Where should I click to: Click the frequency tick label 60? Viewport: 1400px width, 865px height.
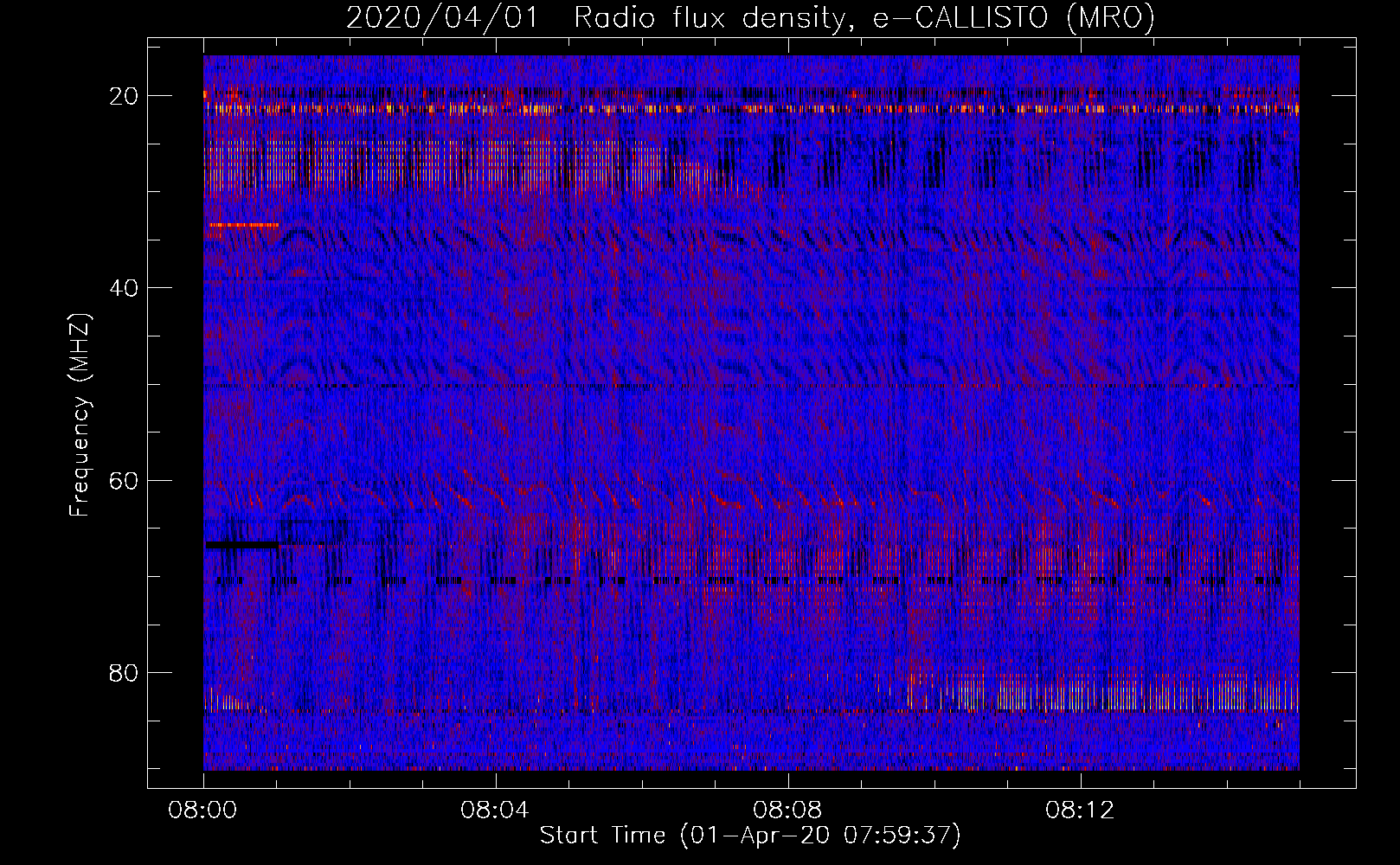[x=124, y=480]
